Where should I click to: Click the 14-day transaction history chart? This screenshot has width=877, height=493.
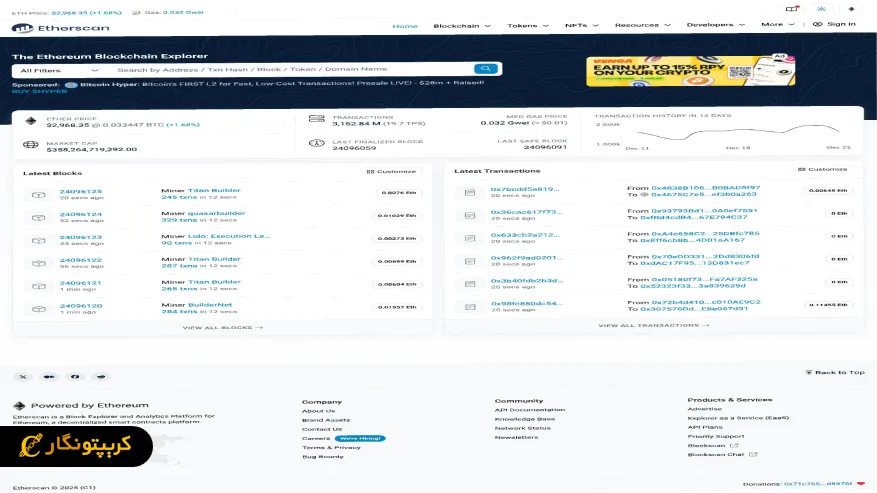738,134
